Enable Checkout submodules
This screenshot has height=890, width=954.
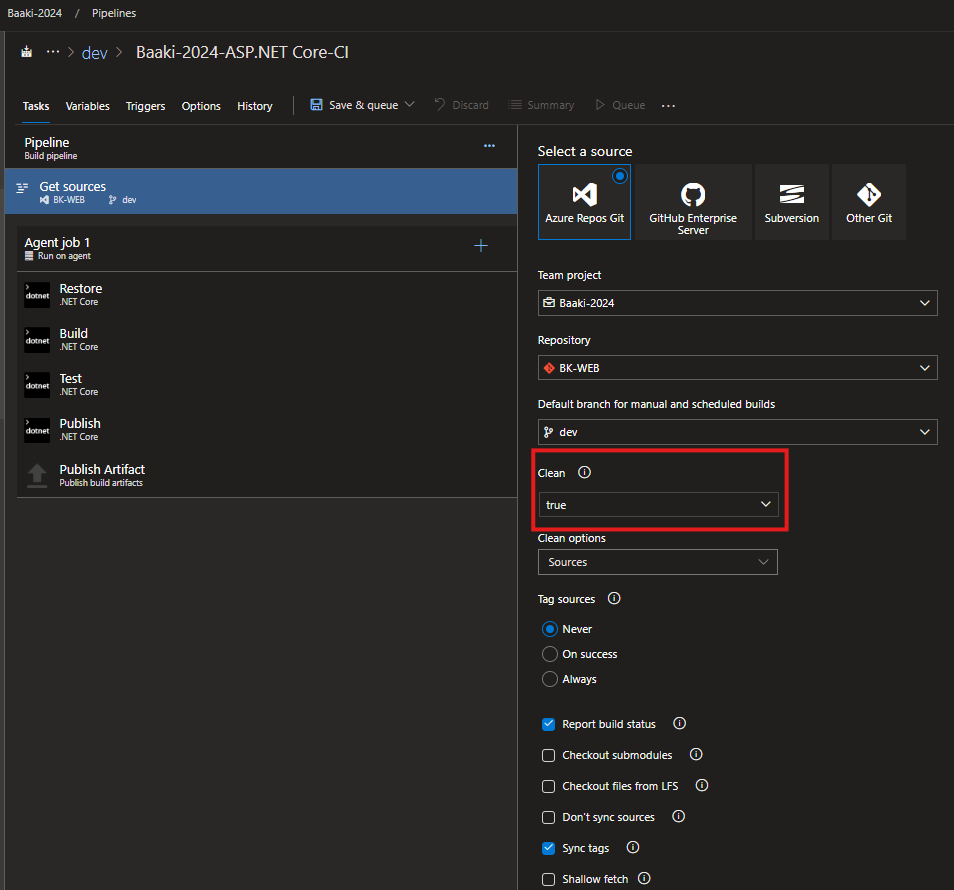(x=548, y=755)
